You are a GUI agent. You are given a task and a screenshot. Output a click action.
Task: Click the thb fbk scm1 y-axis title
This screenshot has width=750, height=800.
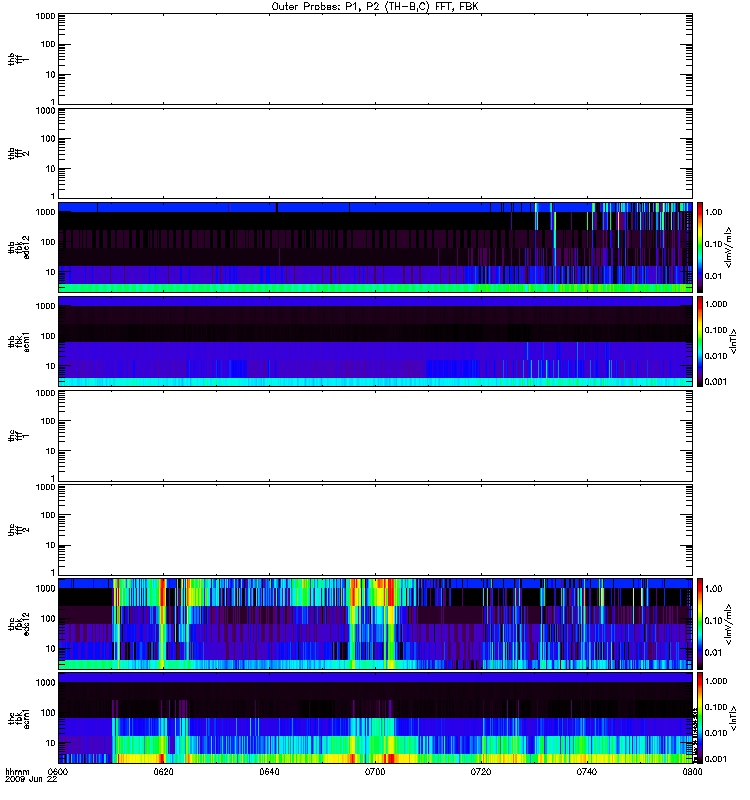click(19, 341)
